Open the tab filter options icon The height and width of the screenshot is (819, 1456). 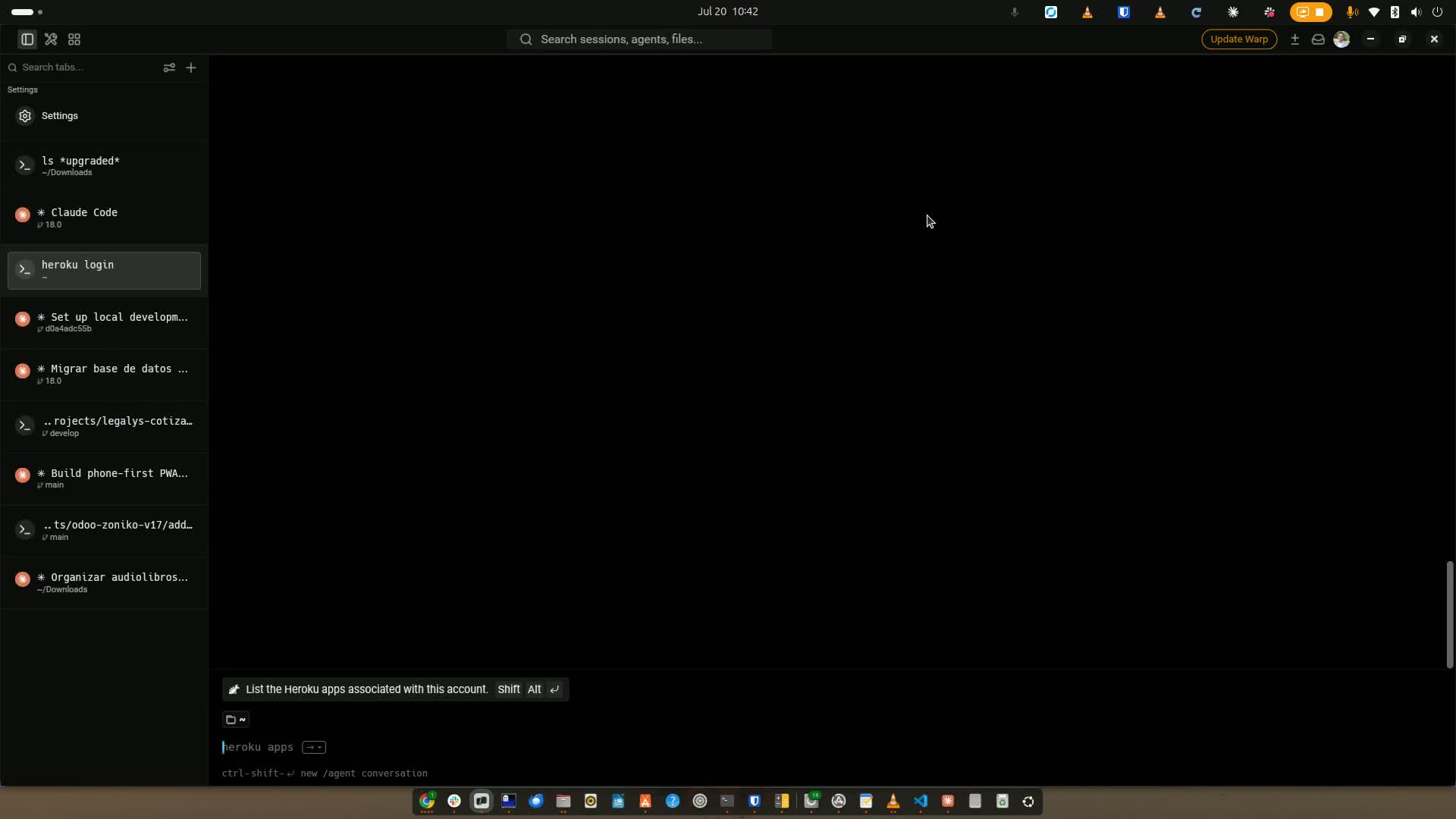click(x=169, y=67)
